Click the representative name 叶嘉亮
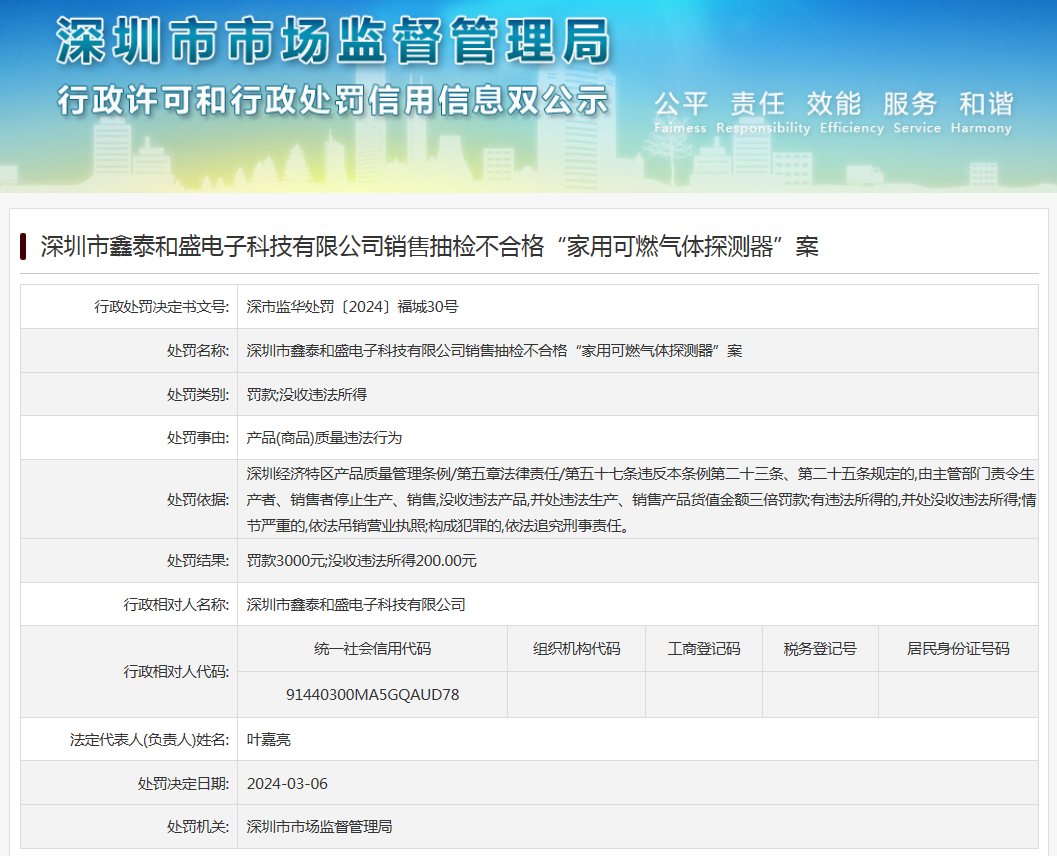 click(268, 739)
